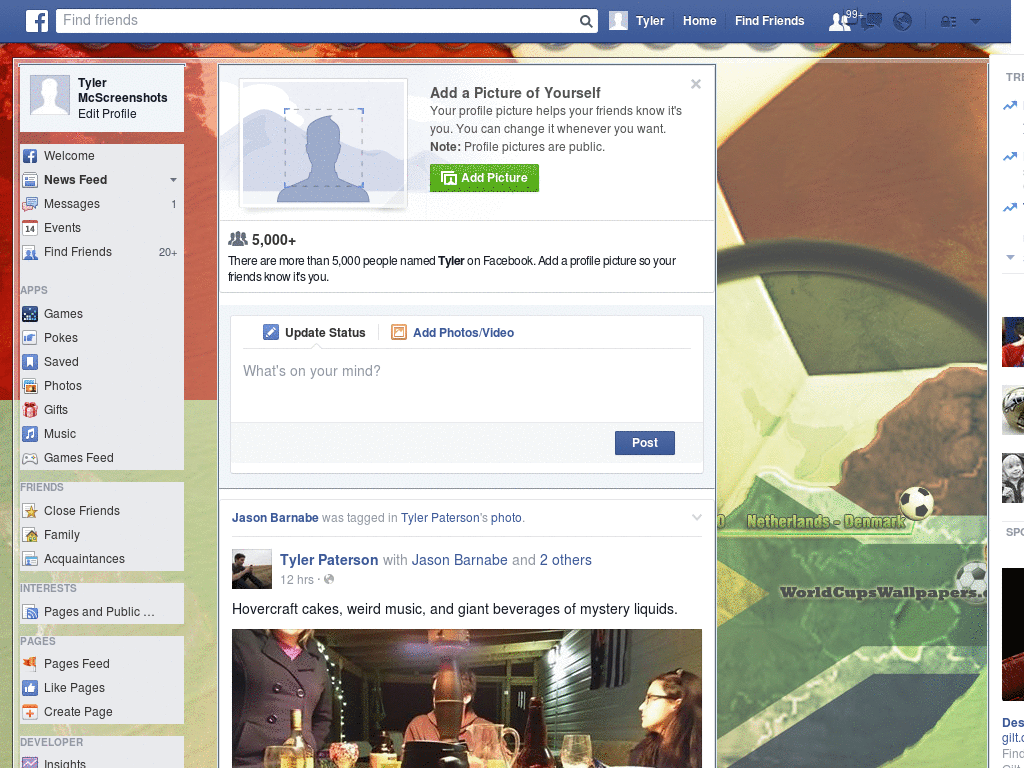Click the profile picture placeholder thumbnail
Viewport: 1024px width, 768px height.
tap(323, 143)
